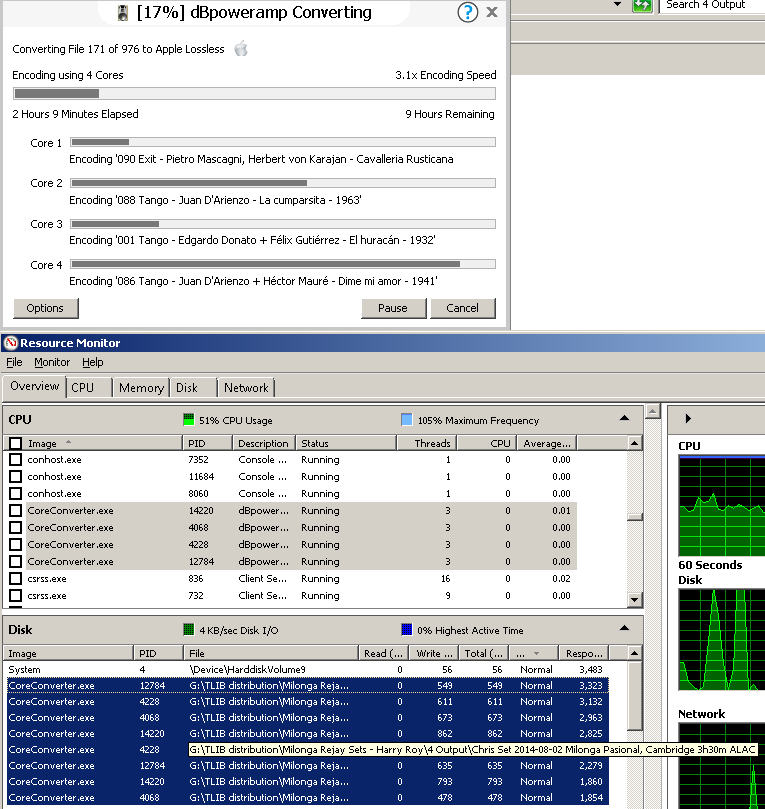Expand the graph pane arrow button
The height and width of the screenshot is (809, 765).
688,419
